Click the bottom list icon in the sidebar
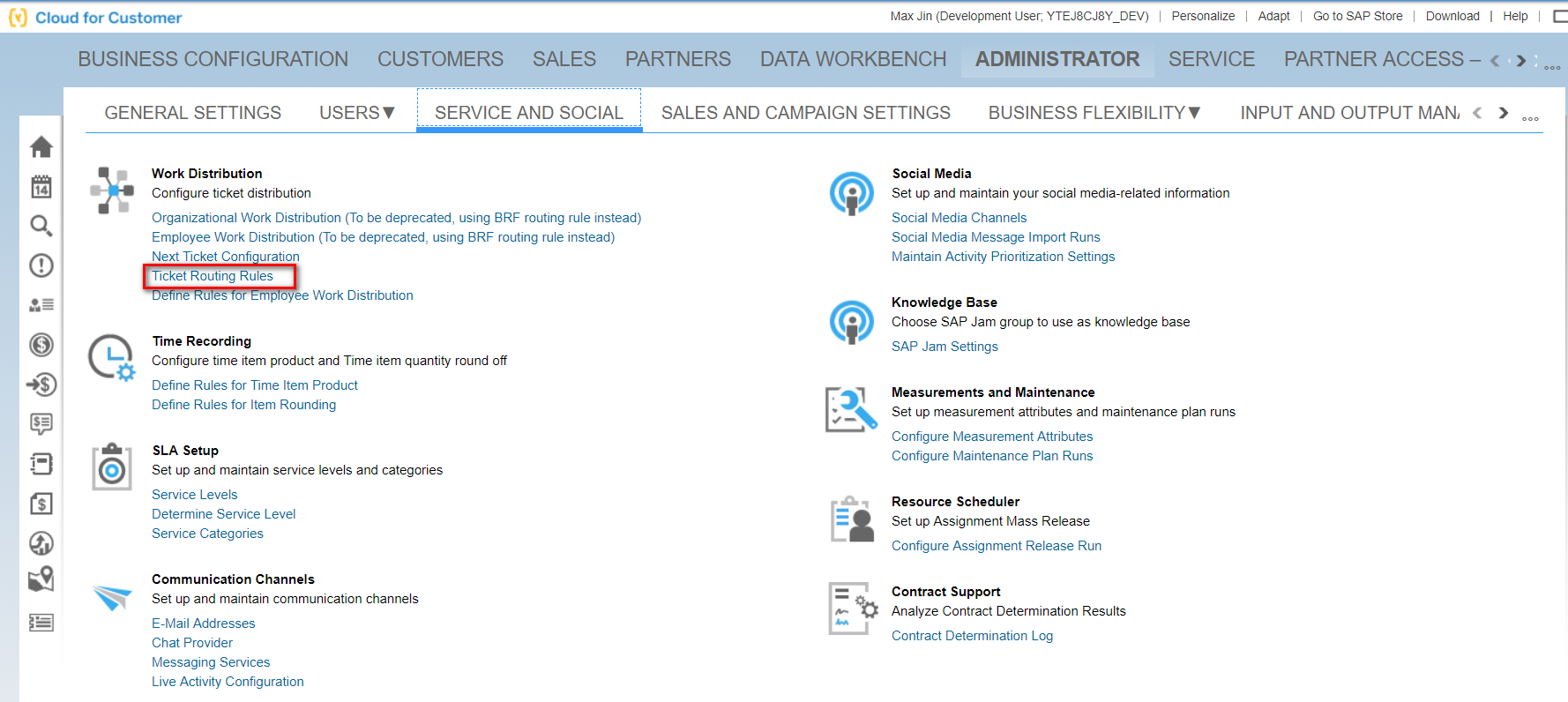1568x702 pixels. 41,623
